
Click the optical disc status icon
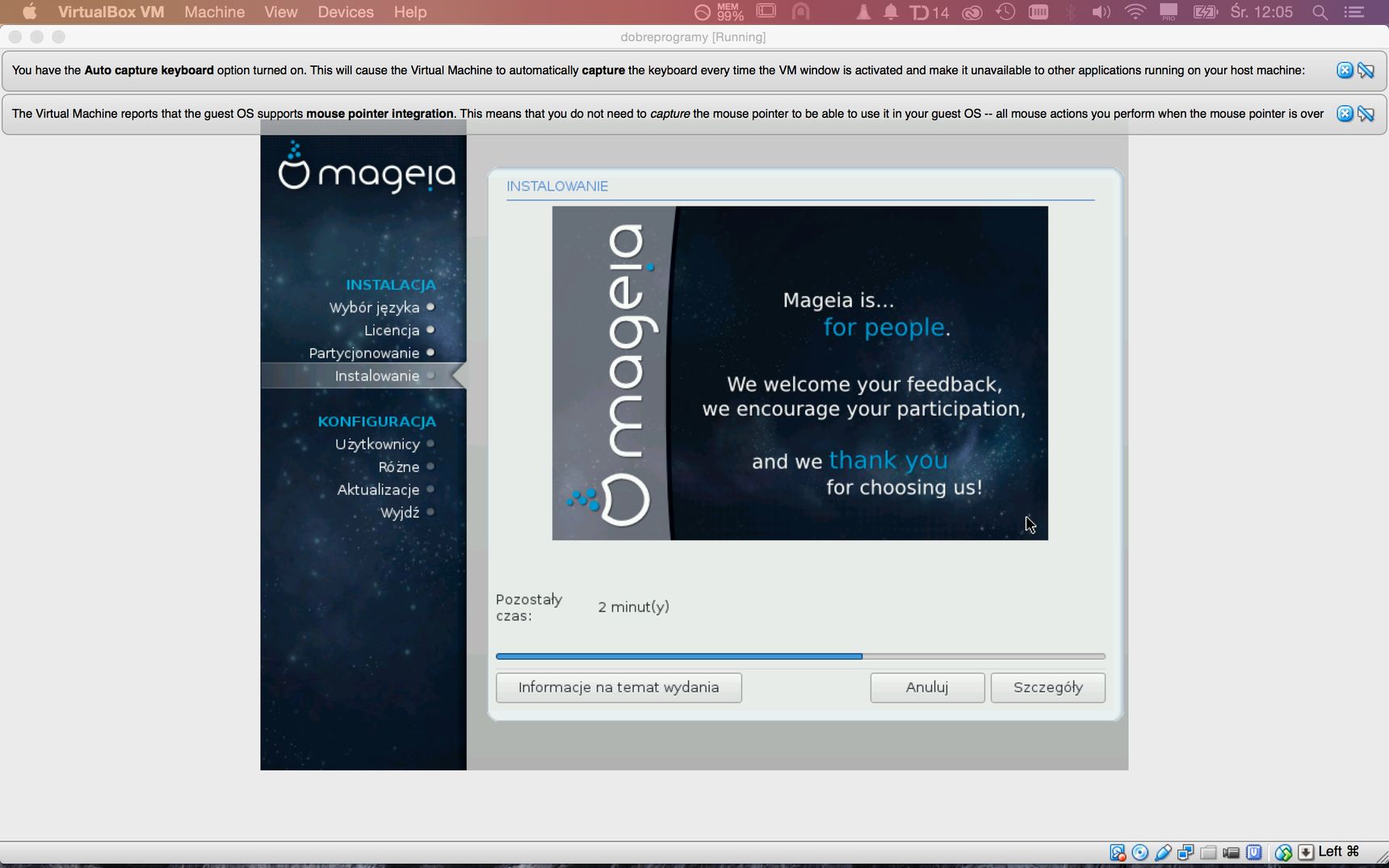(x=1140, y=853)
